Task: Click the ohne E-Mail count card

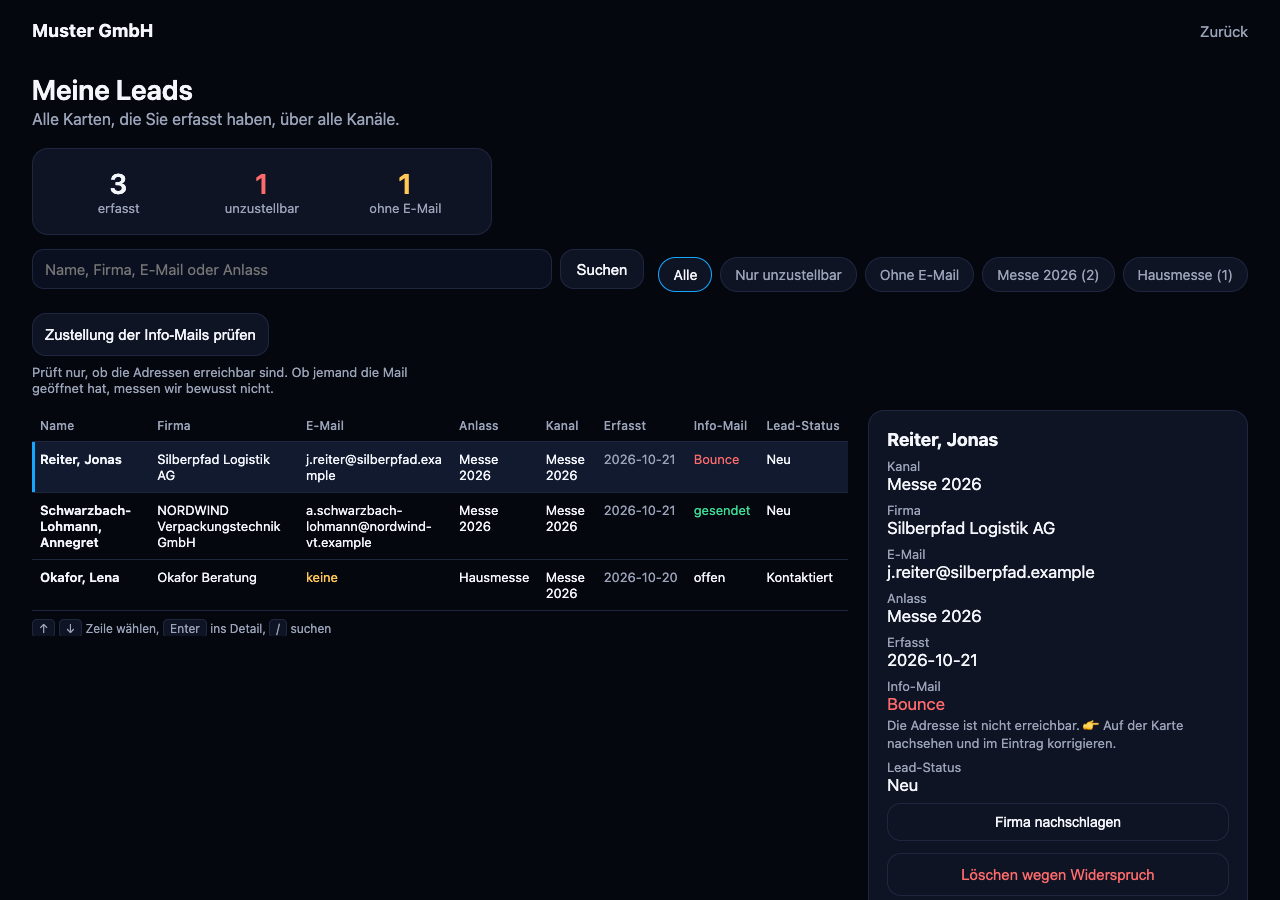Action: [405, 192]
